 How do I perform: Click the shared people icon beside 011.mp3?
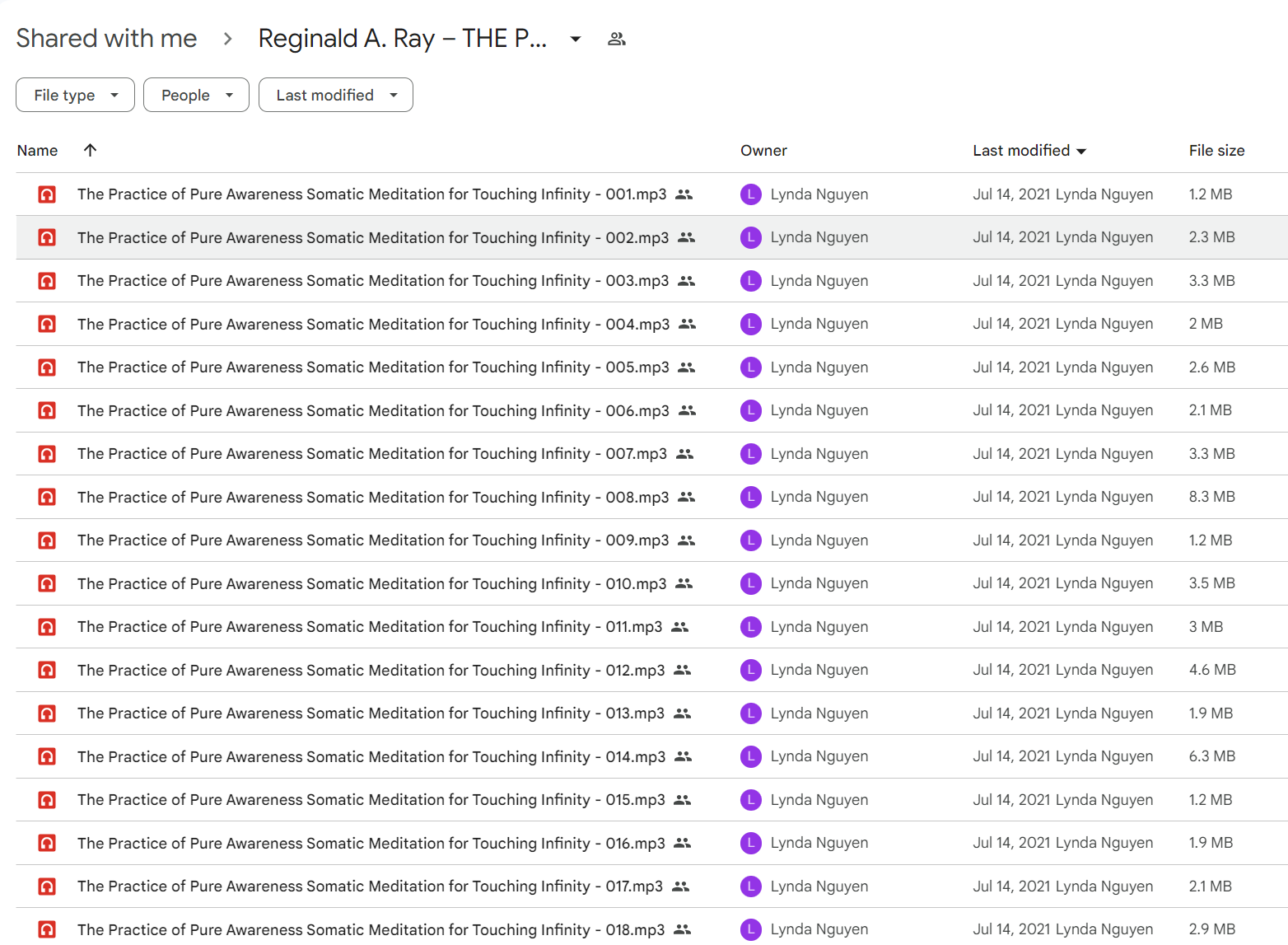[680, 627]
